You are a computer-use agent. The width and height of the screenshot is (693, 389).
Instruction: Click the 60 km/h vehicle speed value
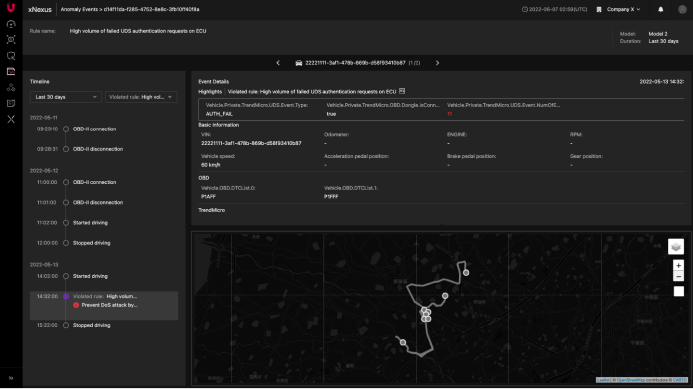point(210,165)
